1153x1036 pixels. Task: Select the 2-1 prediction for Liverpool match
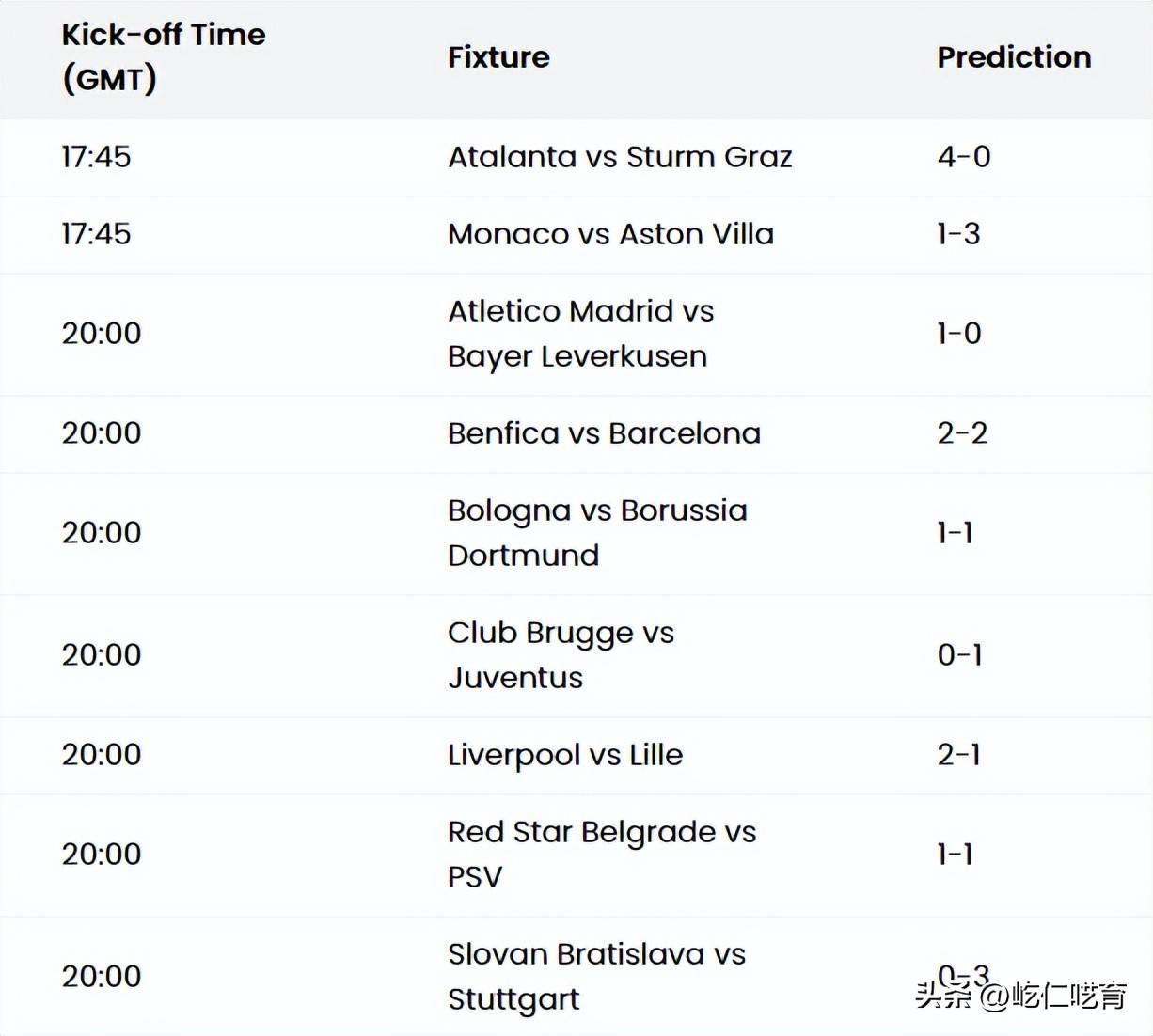point(958,755)
